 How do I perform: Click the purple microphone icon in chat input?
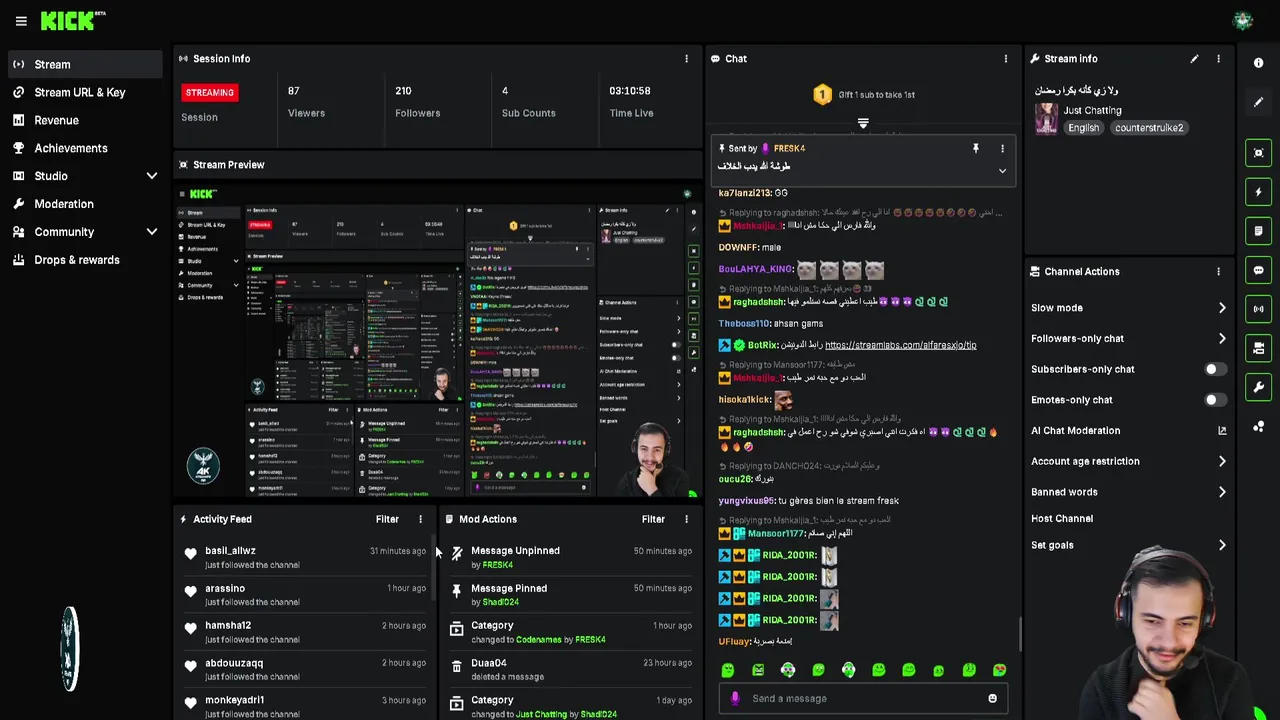(x=735, y=699)
